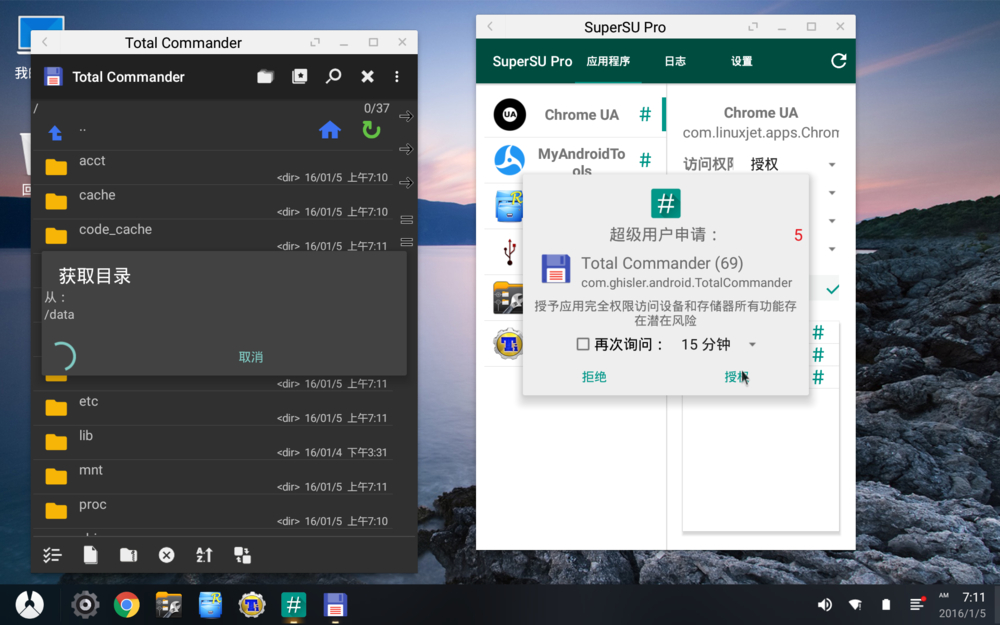Viewport: 1000px width, 625px height.
Task: Click 取消 in 获取目录 dialog
Action: pyautogui.click(x=251, y=357)
